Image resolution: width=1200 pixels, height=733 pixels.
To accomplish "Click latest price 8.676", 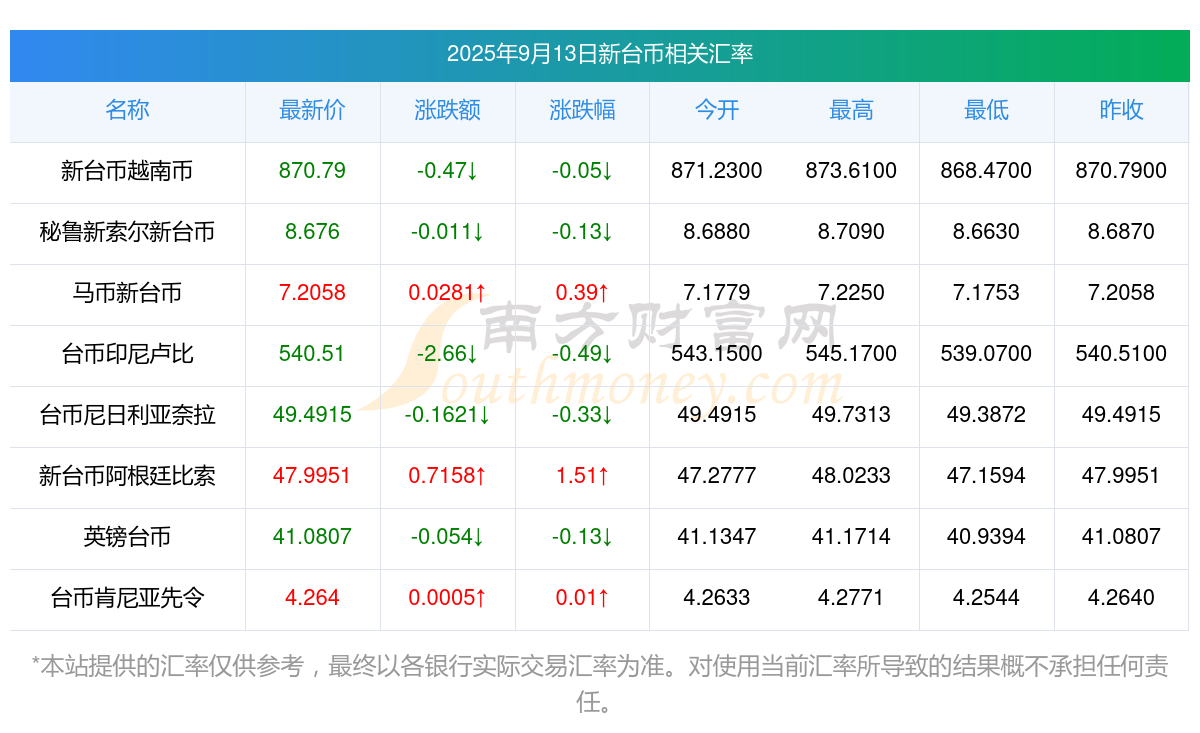I will 313,232.
